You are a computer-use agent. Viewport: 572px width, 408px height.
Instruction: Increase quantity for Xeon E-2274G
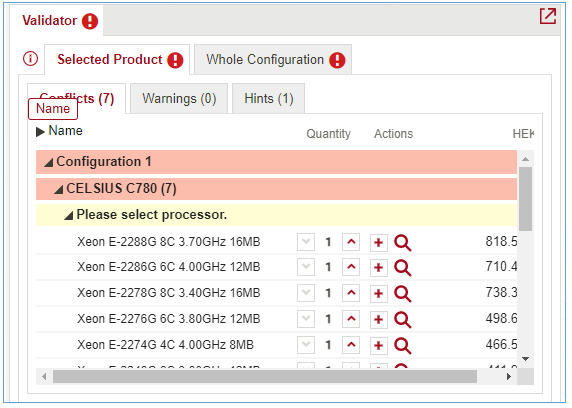351,345
